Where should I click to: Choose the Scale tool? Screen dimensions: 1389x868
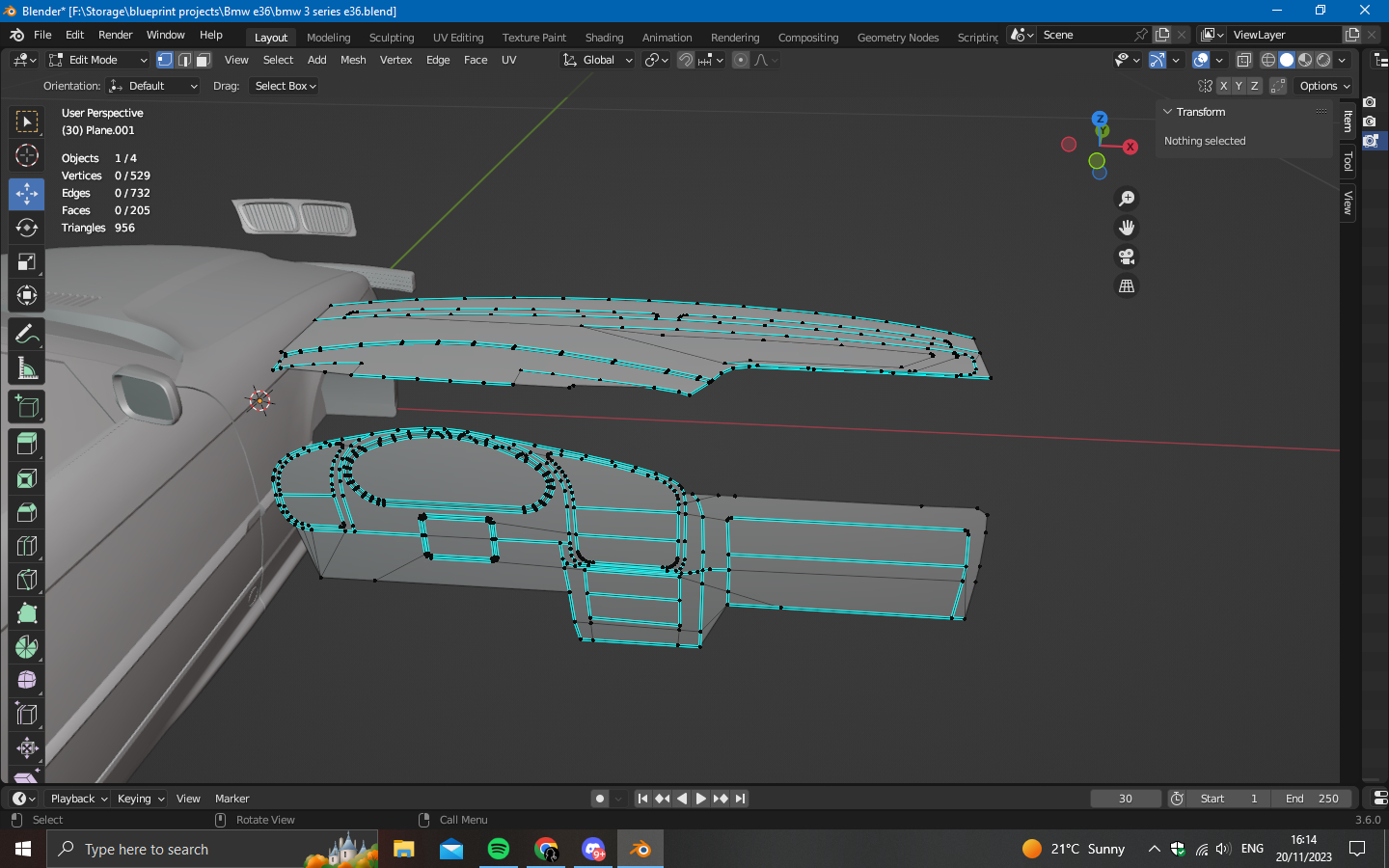coord(27,261)
